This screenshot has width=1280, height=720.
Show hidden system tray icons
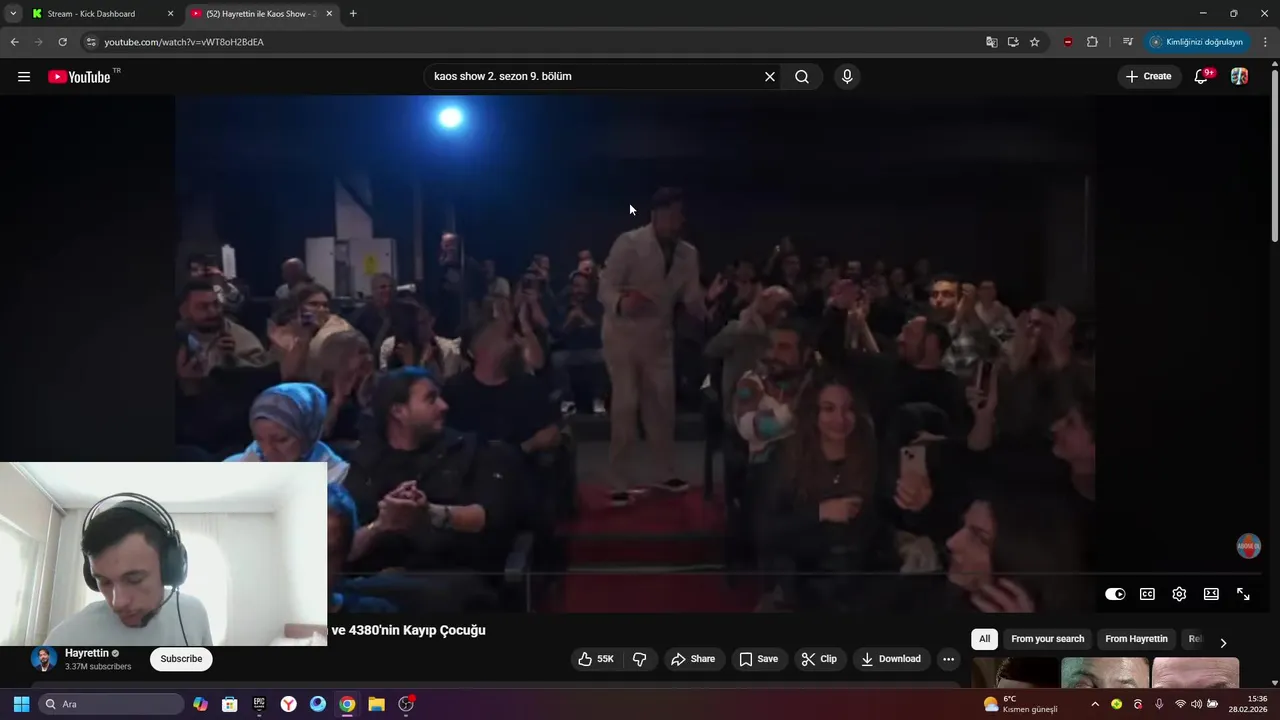1095,704
